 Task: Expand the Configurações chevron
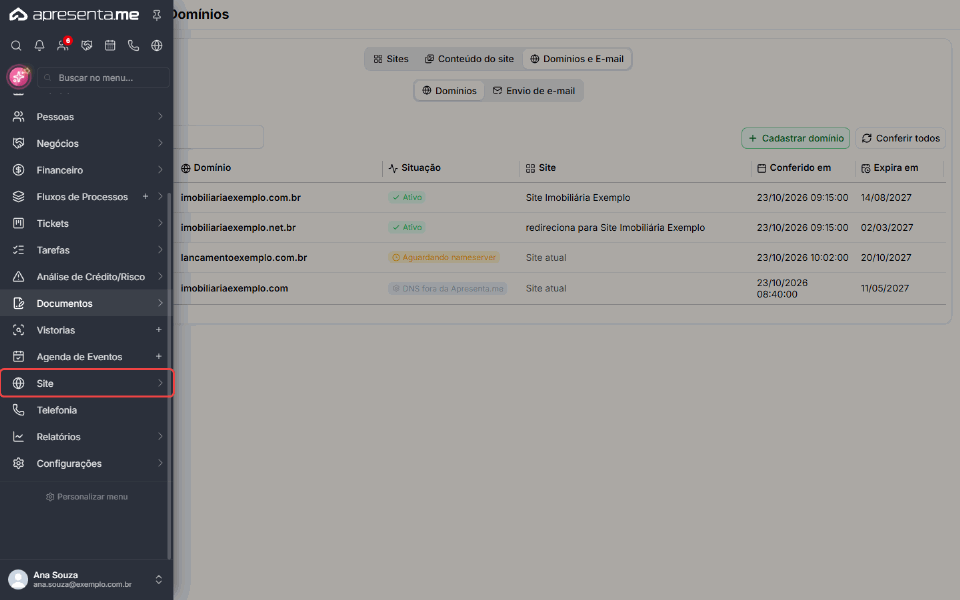tap(160, 463)
